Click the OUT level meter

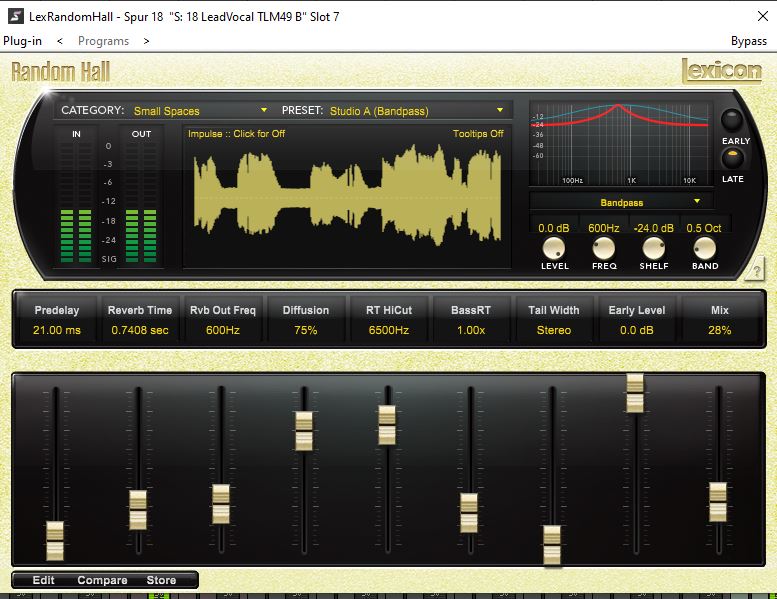tap(141, 202)
